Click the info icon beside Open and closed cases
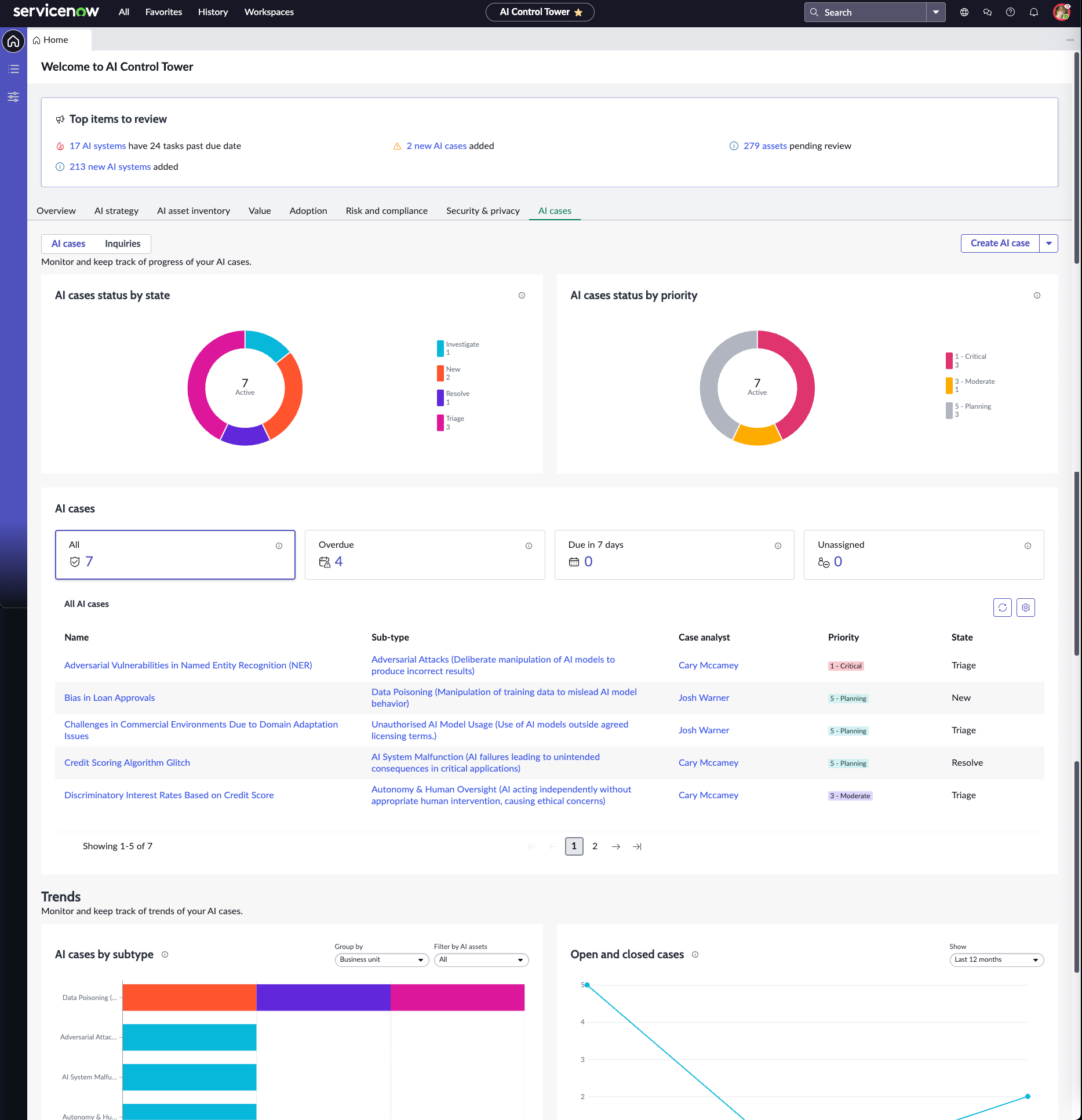 click(x=695, y=955)
